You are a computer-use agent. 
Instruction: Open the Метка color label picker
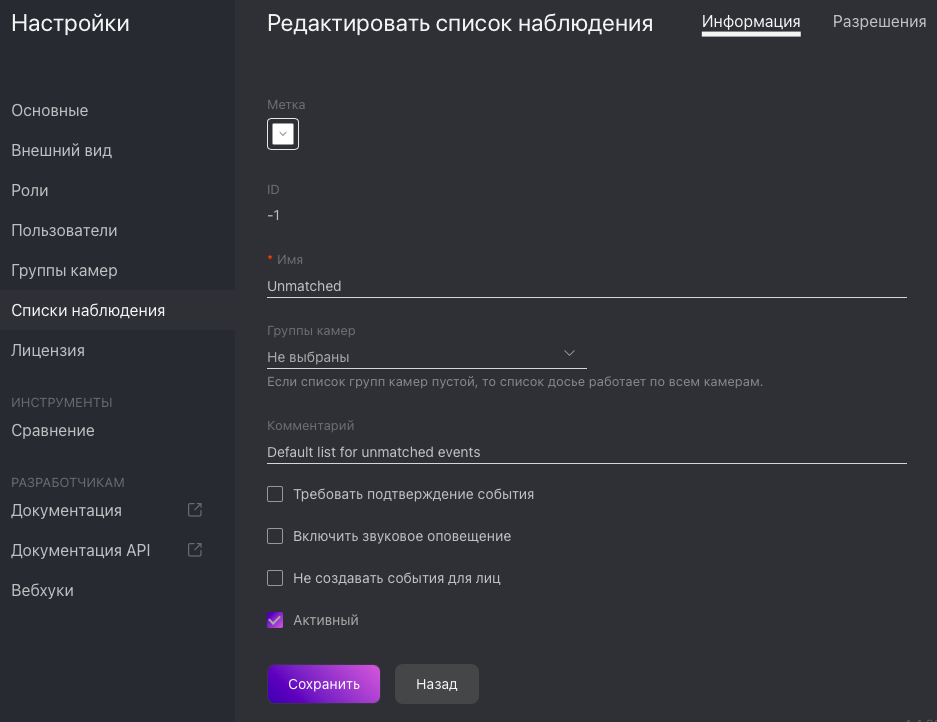pos(283,134)
